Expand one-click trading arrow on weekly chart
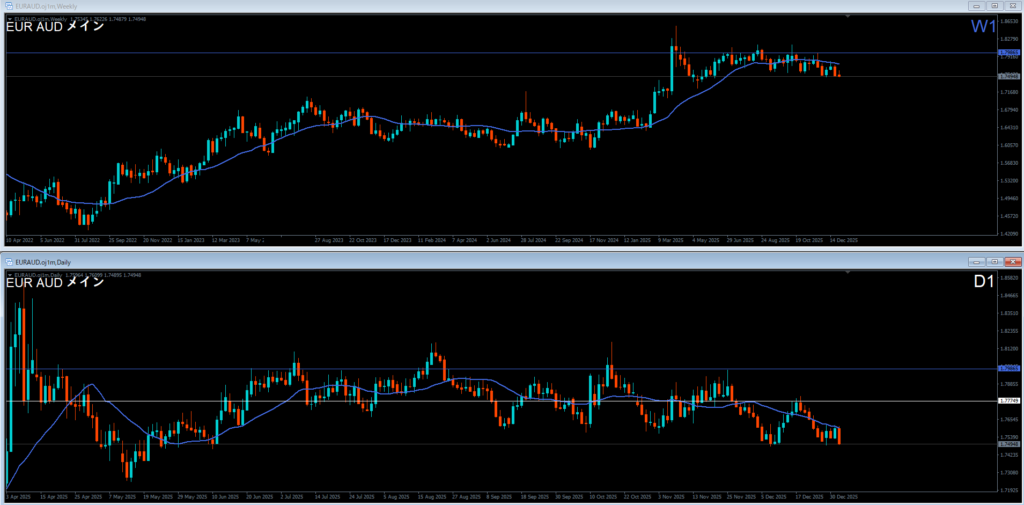1024x505 pixels. (x=10, y=18)
